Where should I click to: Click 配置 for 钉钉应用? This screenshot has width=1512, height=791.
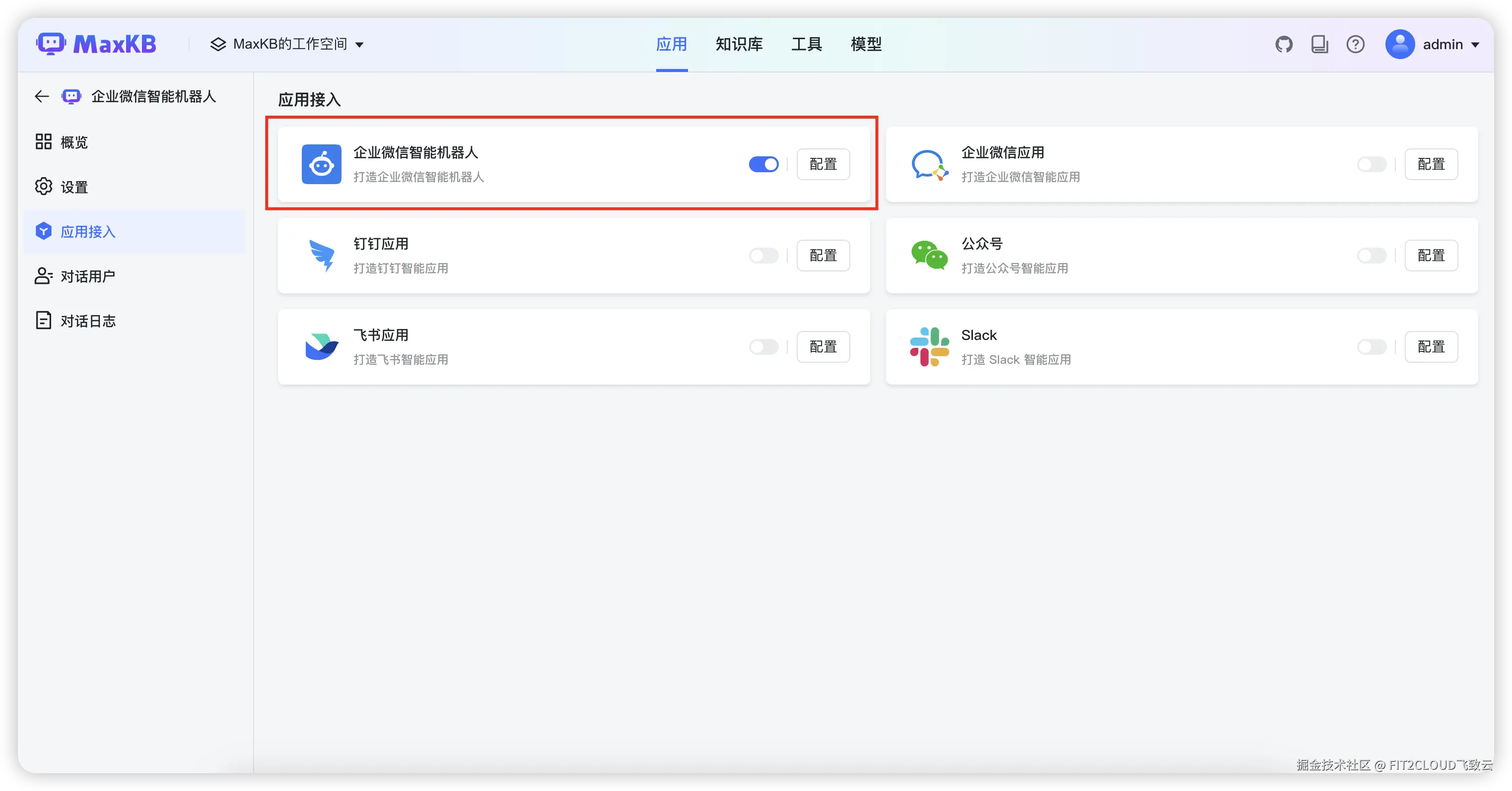tap(823, 256)
